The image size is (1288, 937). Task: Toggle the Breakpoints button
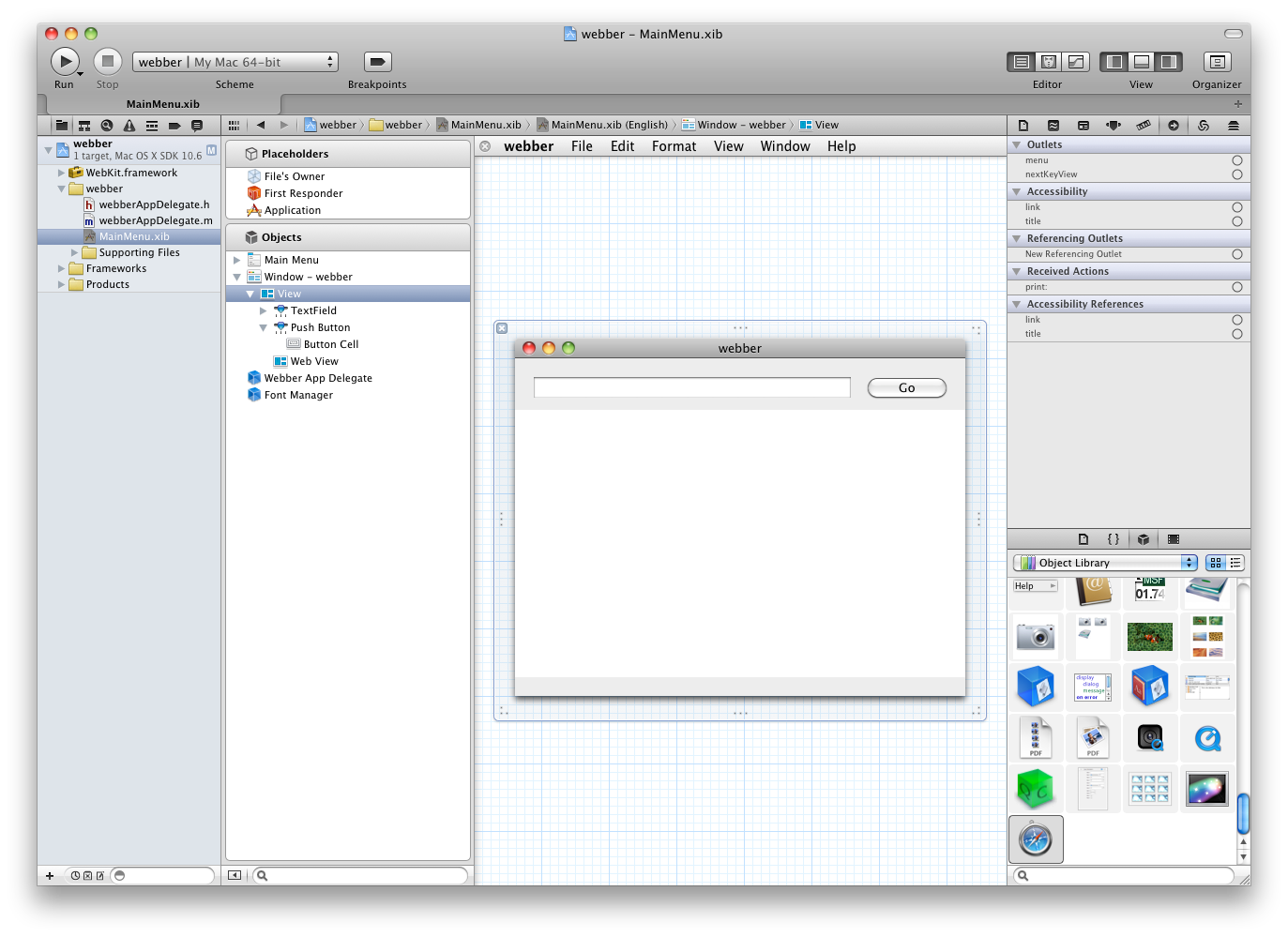coord(377,62)
